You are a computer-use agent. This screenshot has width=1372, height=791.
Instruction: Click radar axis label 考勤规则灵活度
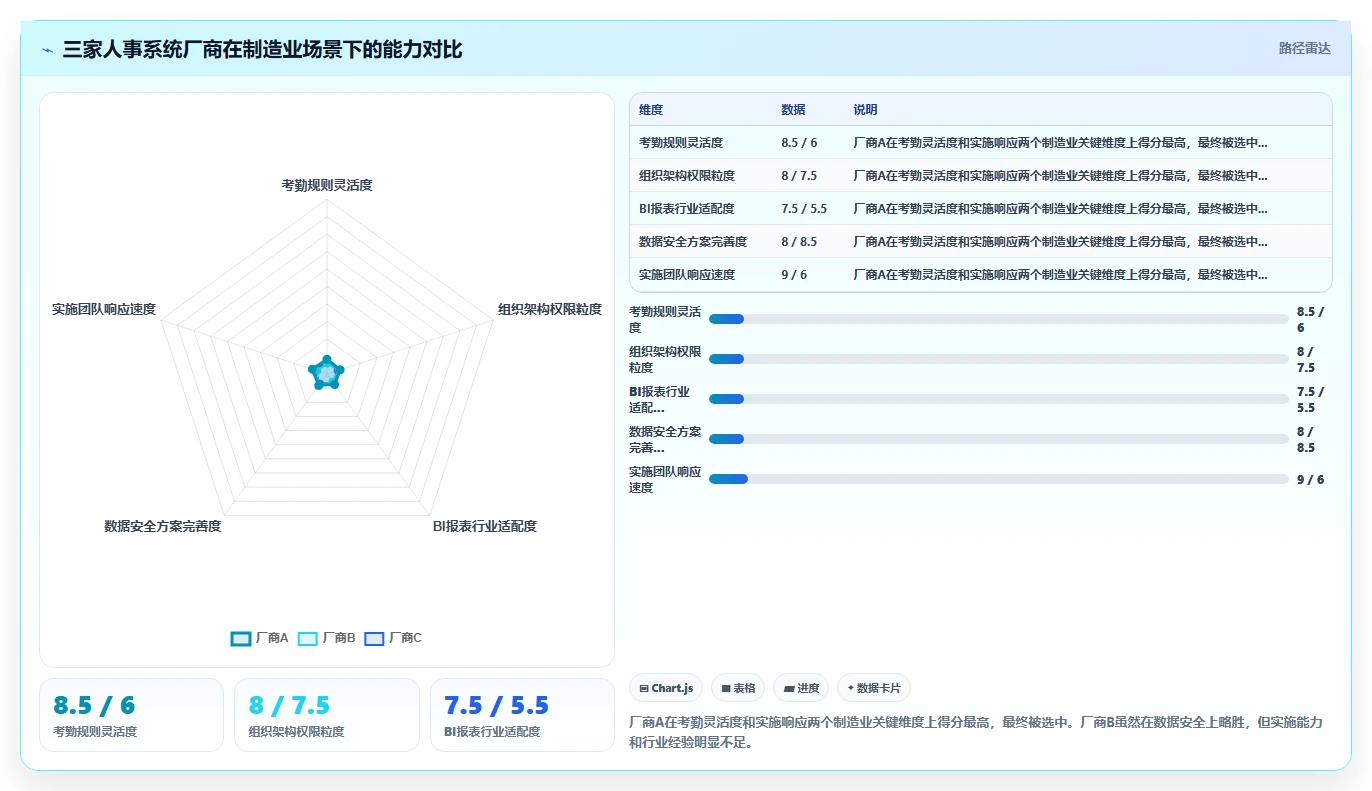(x=327, y=185)
